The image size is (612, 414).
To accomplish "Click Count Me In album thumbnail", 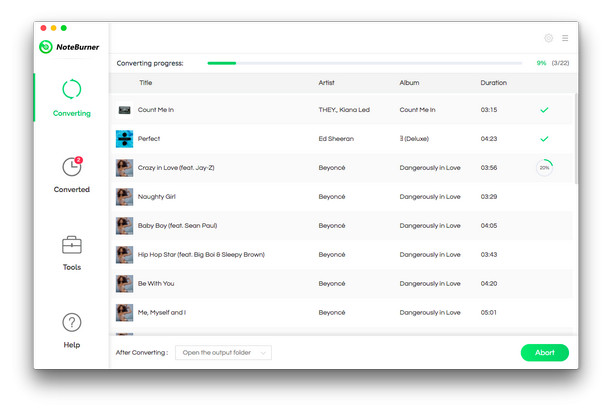I will pyautogui.click(x=125, y=110).
